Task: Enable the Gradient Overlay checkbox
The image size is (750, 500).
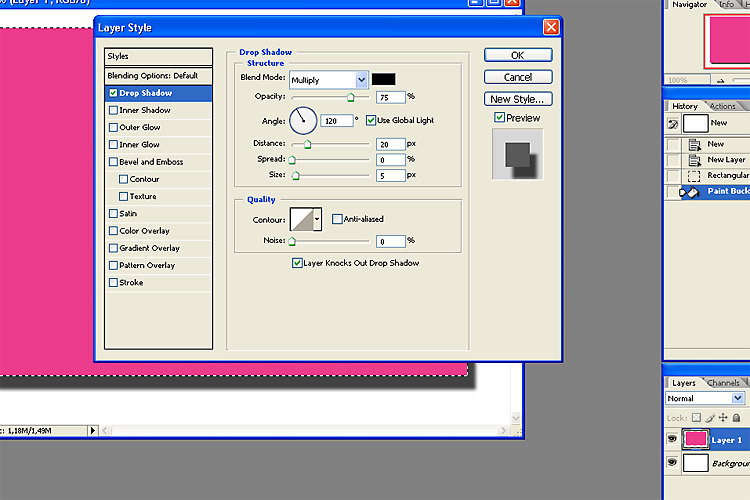Action: tap(113, 248)
